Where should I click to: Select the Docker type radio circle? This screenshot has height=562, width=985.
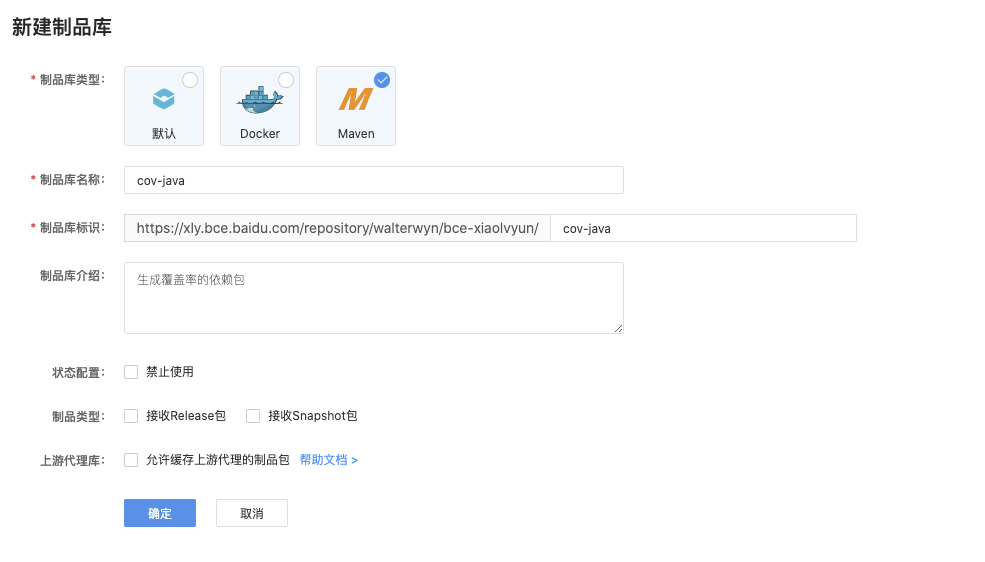click(x=286, y=80)
